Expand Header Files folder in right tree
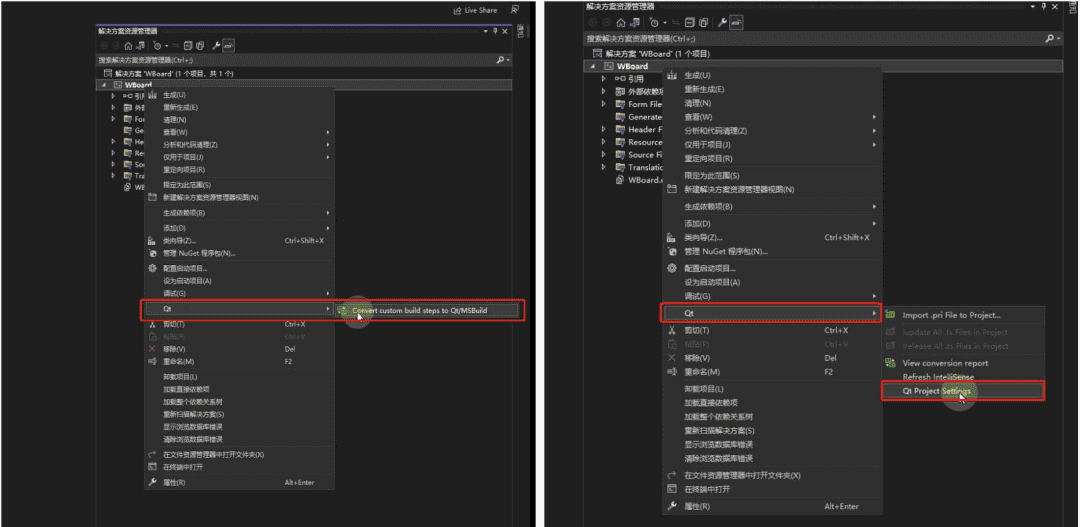1080x527 pixels. [x=603, y=130]
